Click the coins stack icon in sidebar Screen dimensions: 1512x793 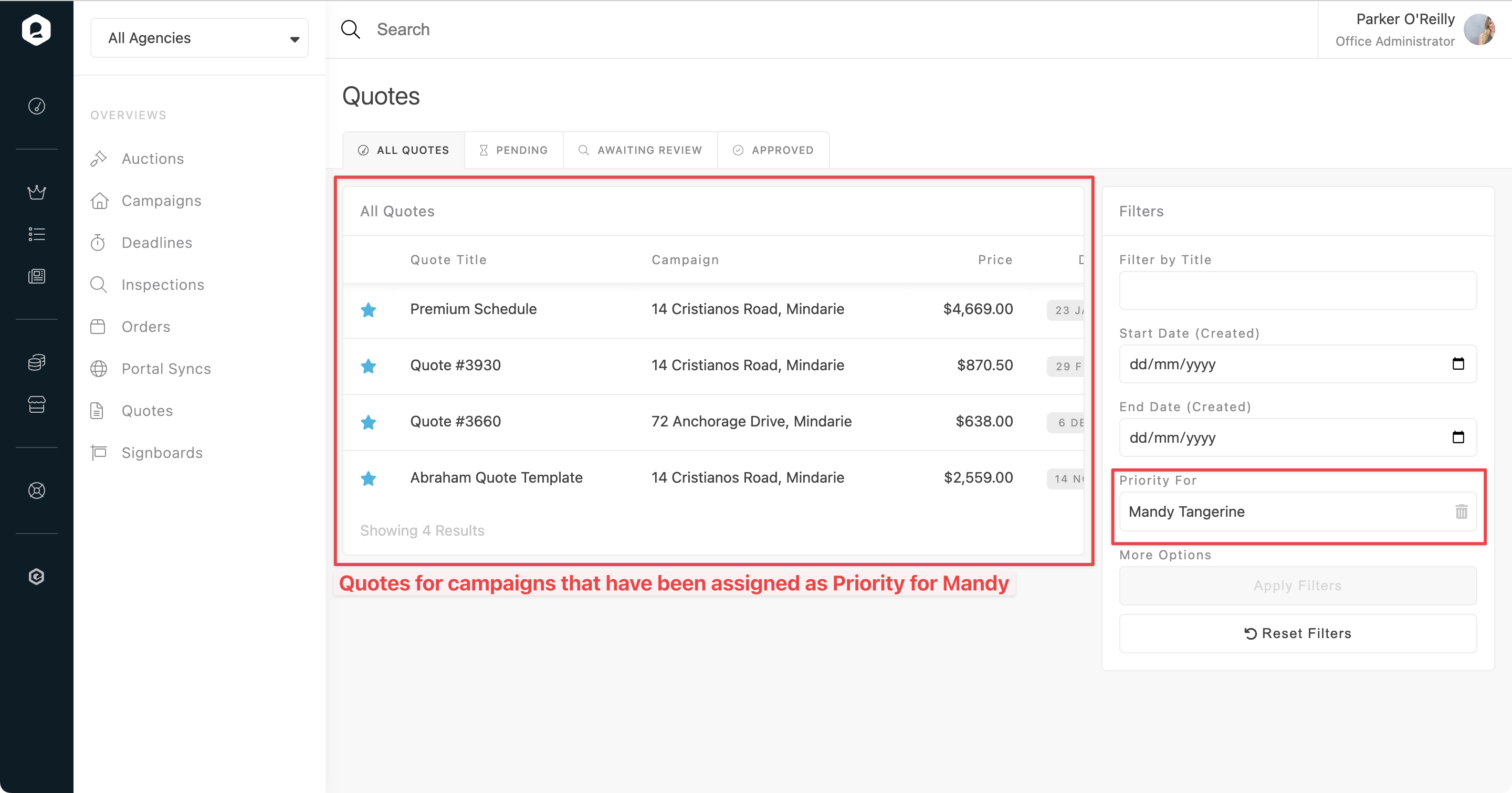pos(36,362)
